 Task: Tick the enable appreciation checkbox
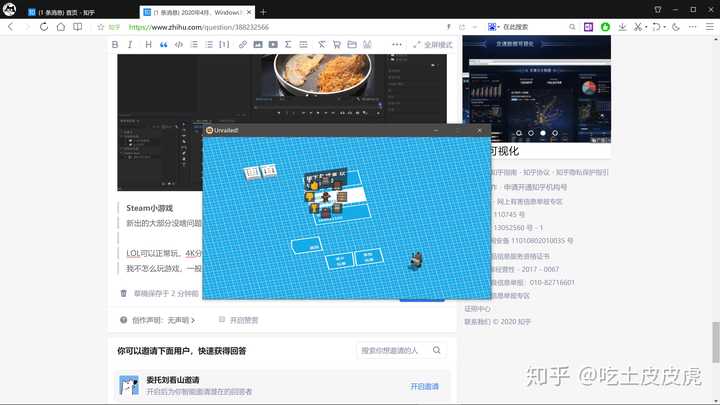point(222,320)
